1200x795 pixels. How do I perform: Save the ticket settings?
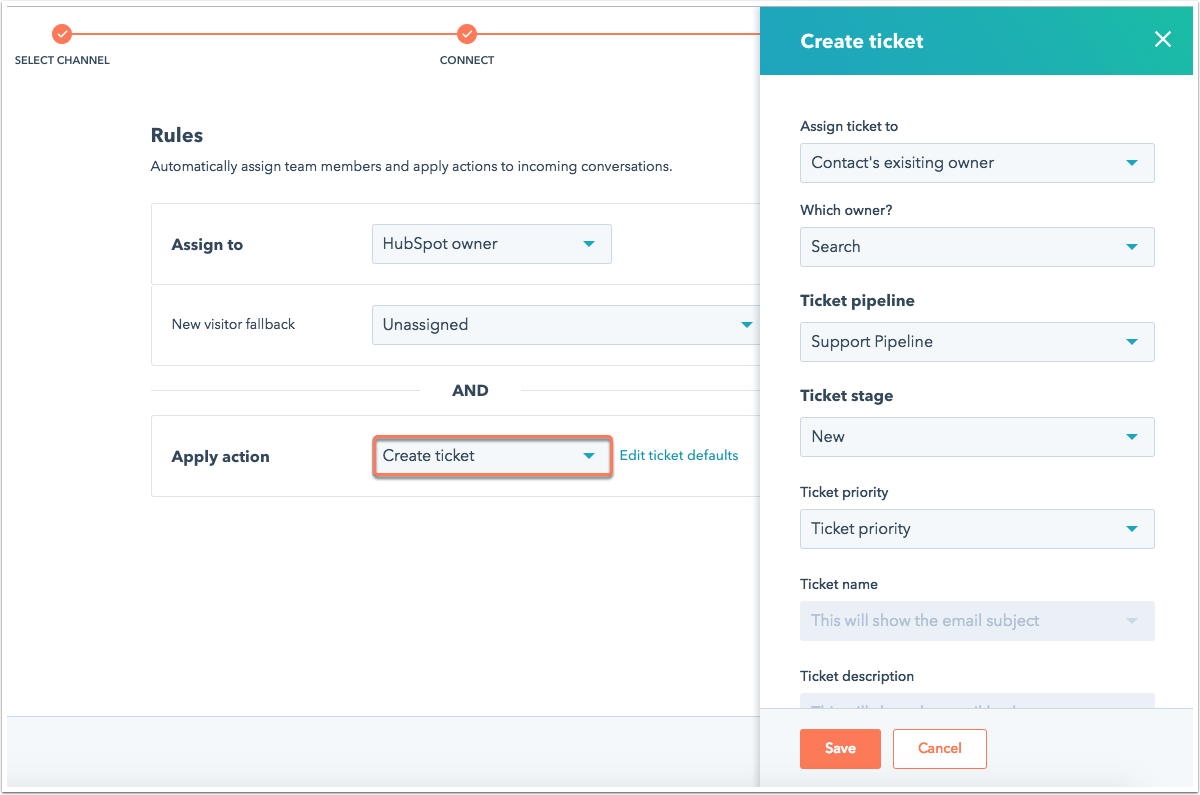[x=840, y=749]
